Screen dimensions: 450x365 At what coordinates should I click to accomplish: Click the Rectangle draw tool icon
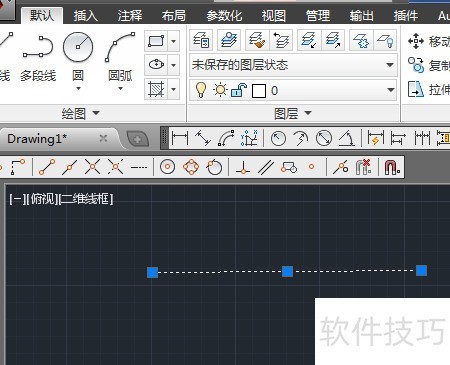point(156,41)
